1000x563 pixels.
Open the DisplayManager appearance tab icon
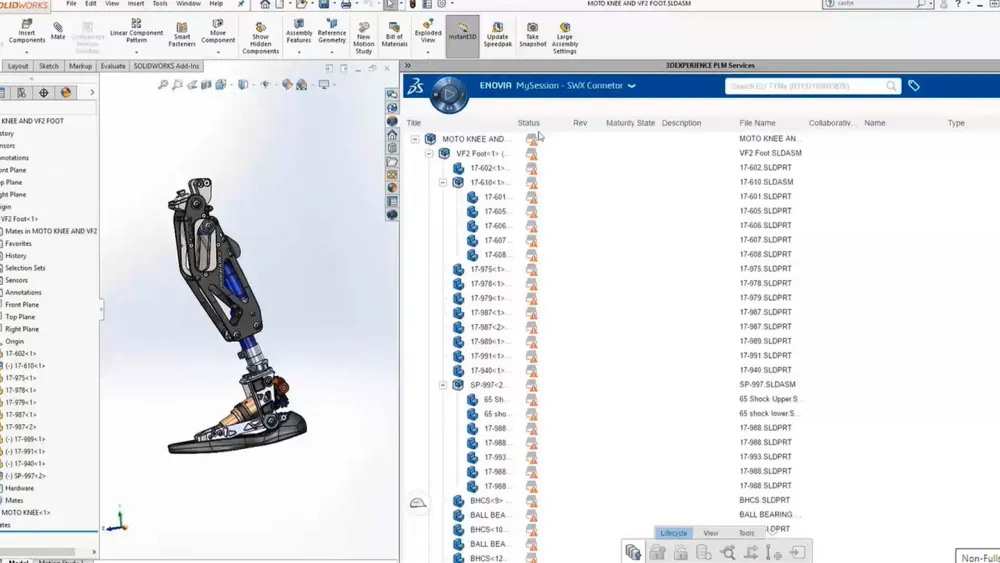pos(66,92)
